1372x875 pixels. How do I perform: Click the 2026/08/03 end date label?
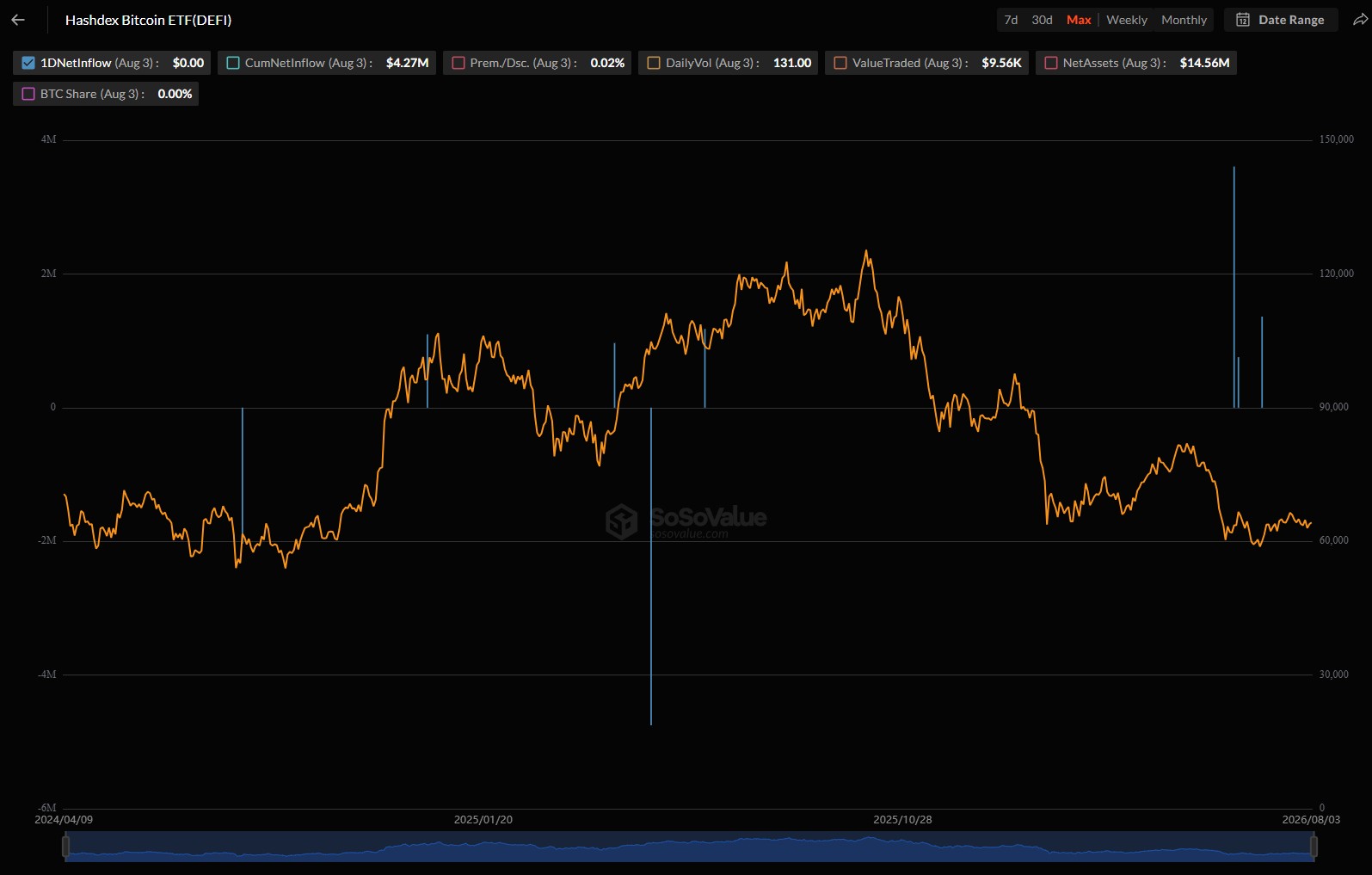pyautogui.click(x=1311, y=820)
